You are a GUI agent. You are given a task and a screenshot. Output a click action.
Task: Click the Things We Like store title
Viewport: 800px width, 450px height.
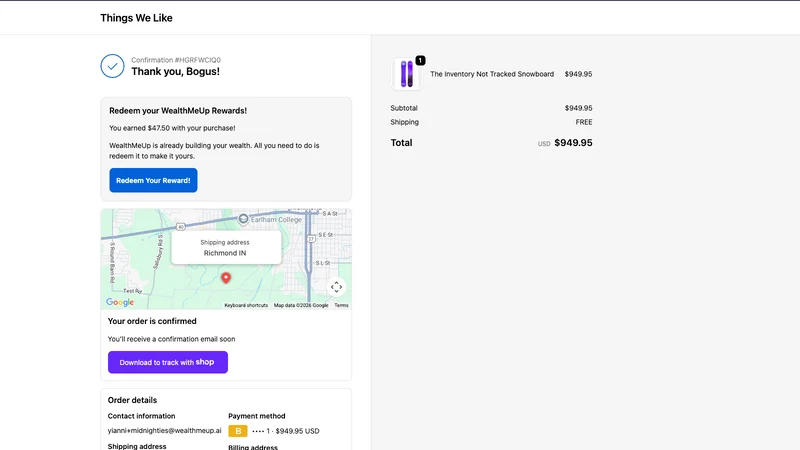point(136,18)
